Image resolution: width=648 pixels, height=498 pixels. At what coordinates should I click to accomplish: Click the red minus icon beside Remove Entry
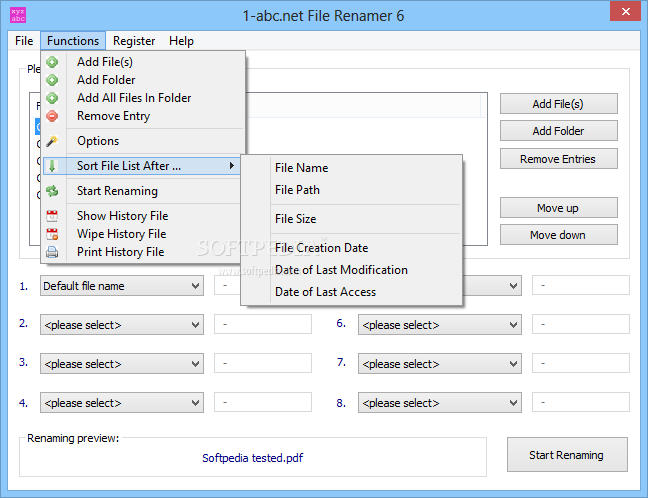(52, 116)
